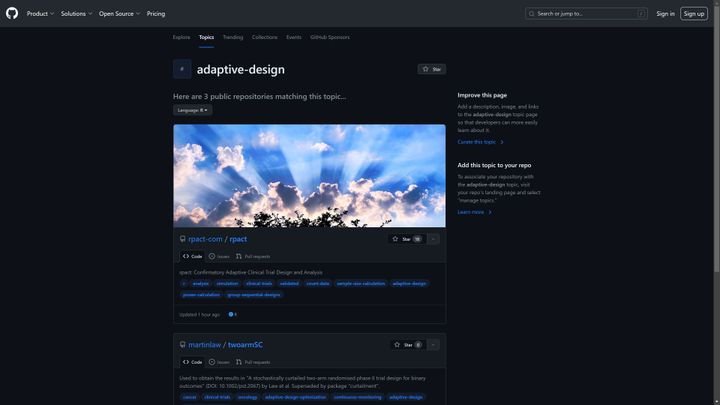720x405 pixels.
Task: Click the repository icon next to rpact-com
Action: tap(183, 239)
